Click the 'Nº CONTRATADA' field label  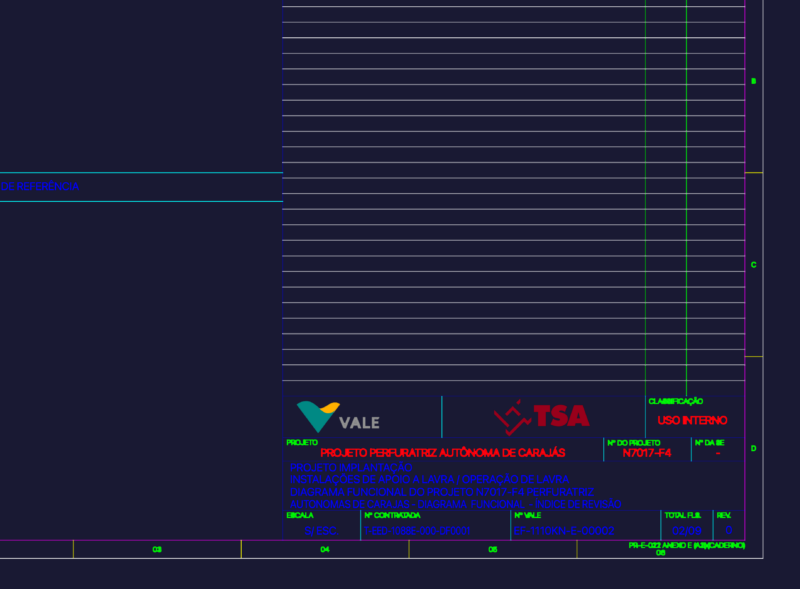click(392, 516)
